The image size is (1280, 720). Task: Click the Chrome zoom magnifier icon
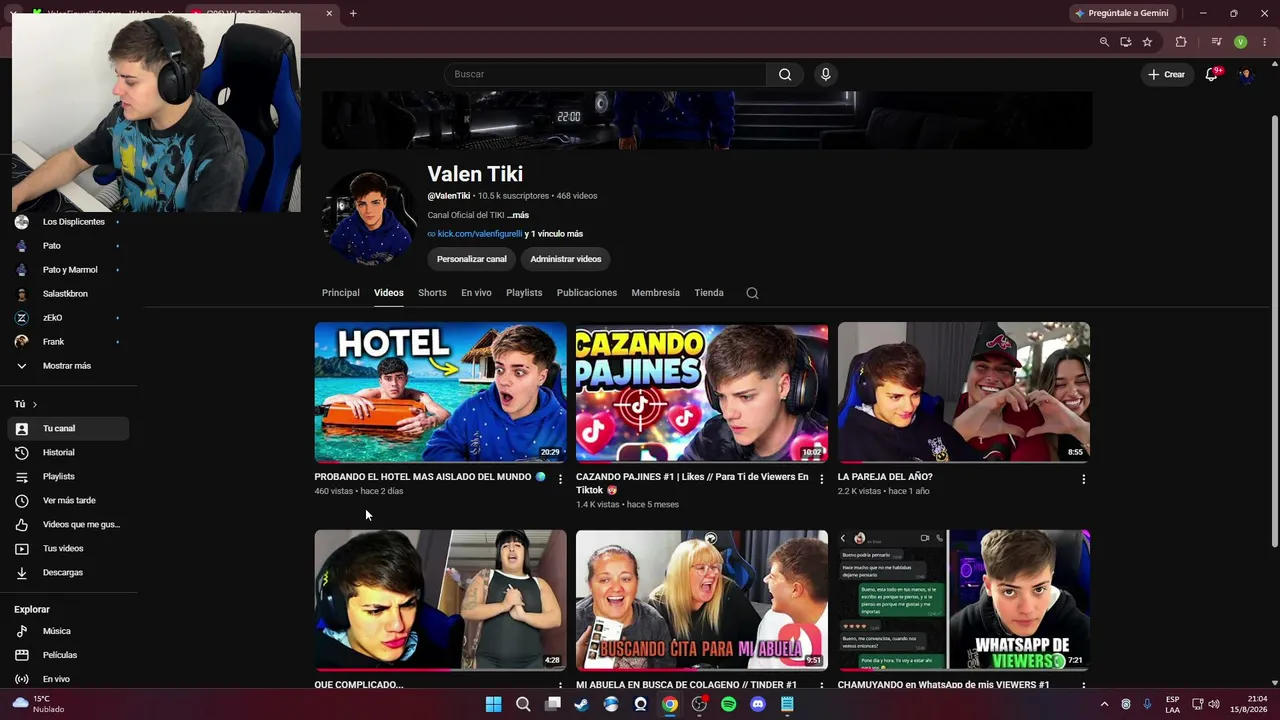click(x=1104, y=42)
